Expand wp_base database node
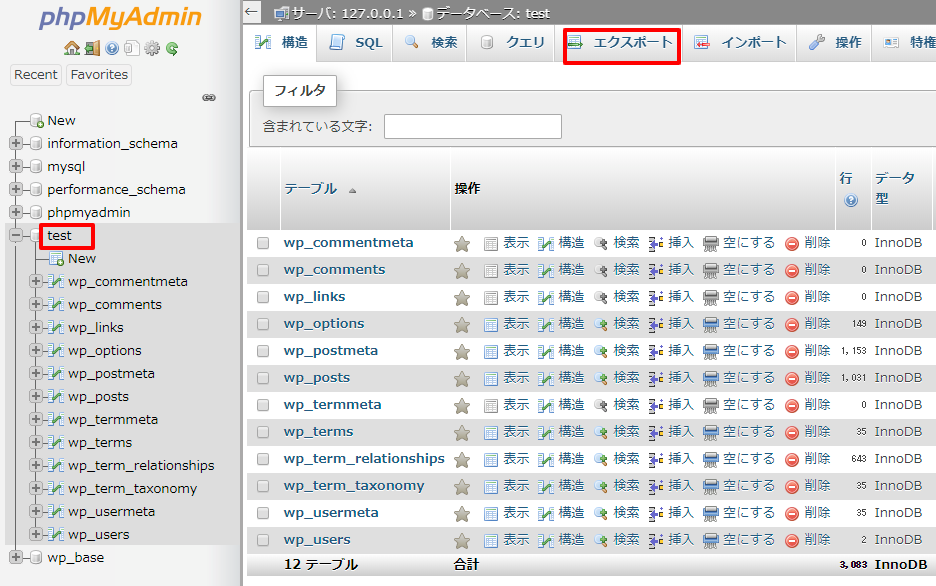This screenshot has width=936, height=586. (x=16, y=557)
